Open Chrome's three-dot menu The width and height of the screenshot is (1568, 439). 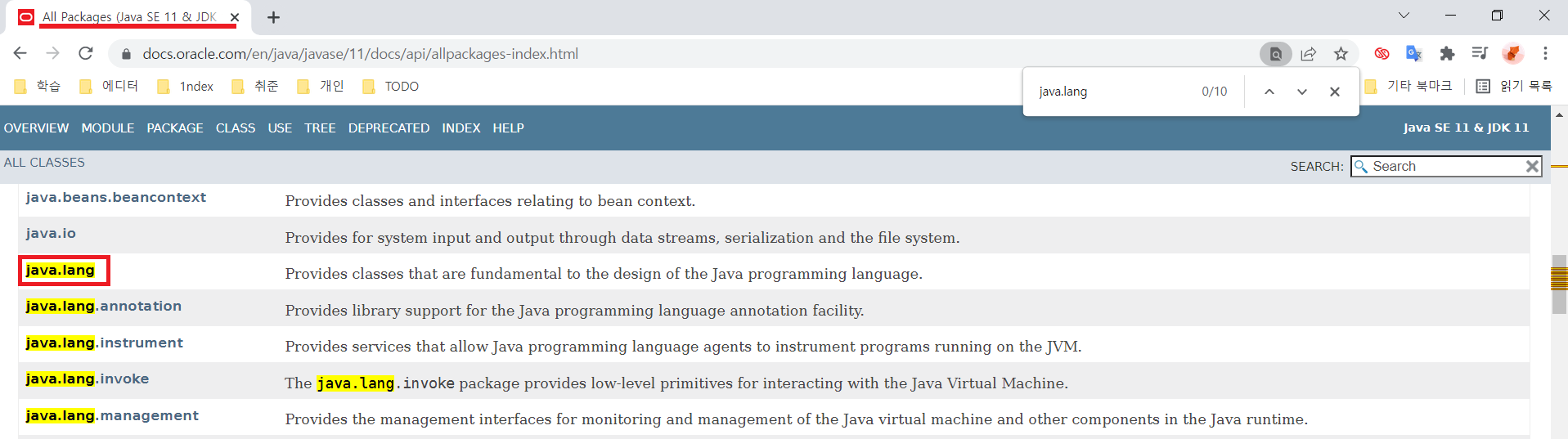(x=1545, y=54)
